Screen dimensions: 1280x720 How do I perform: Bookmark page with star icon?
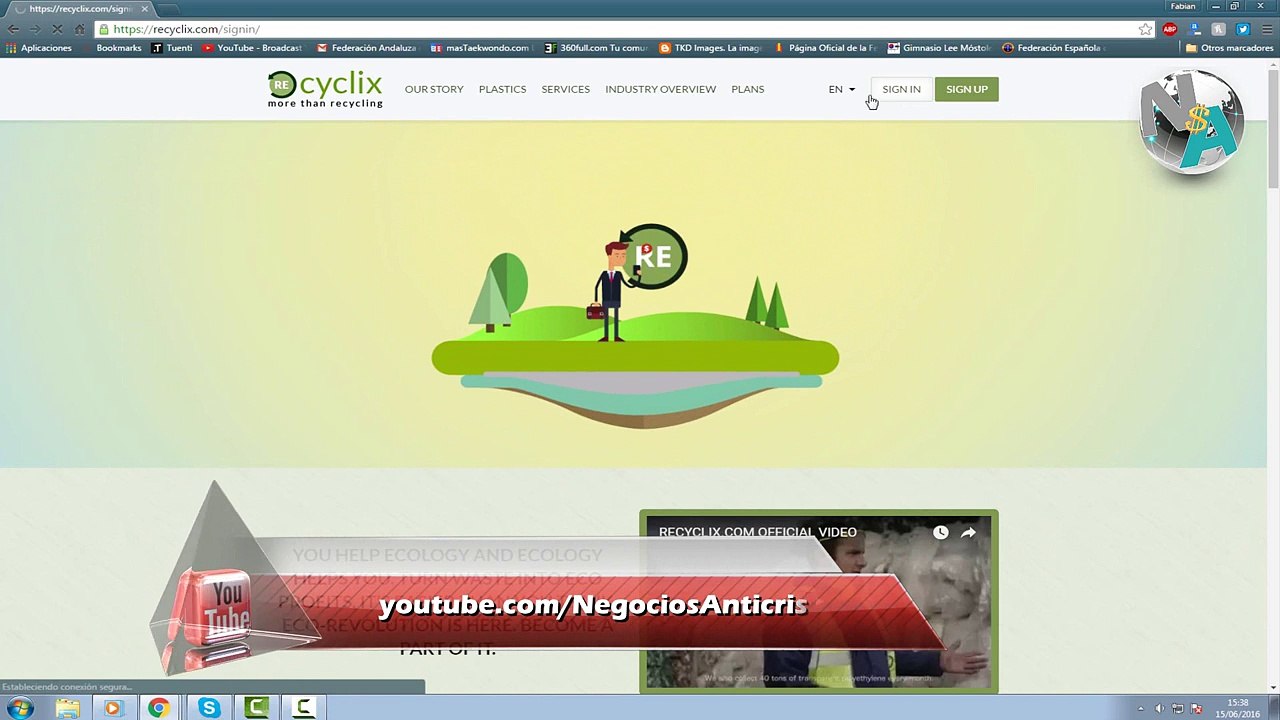point(1145,29)
